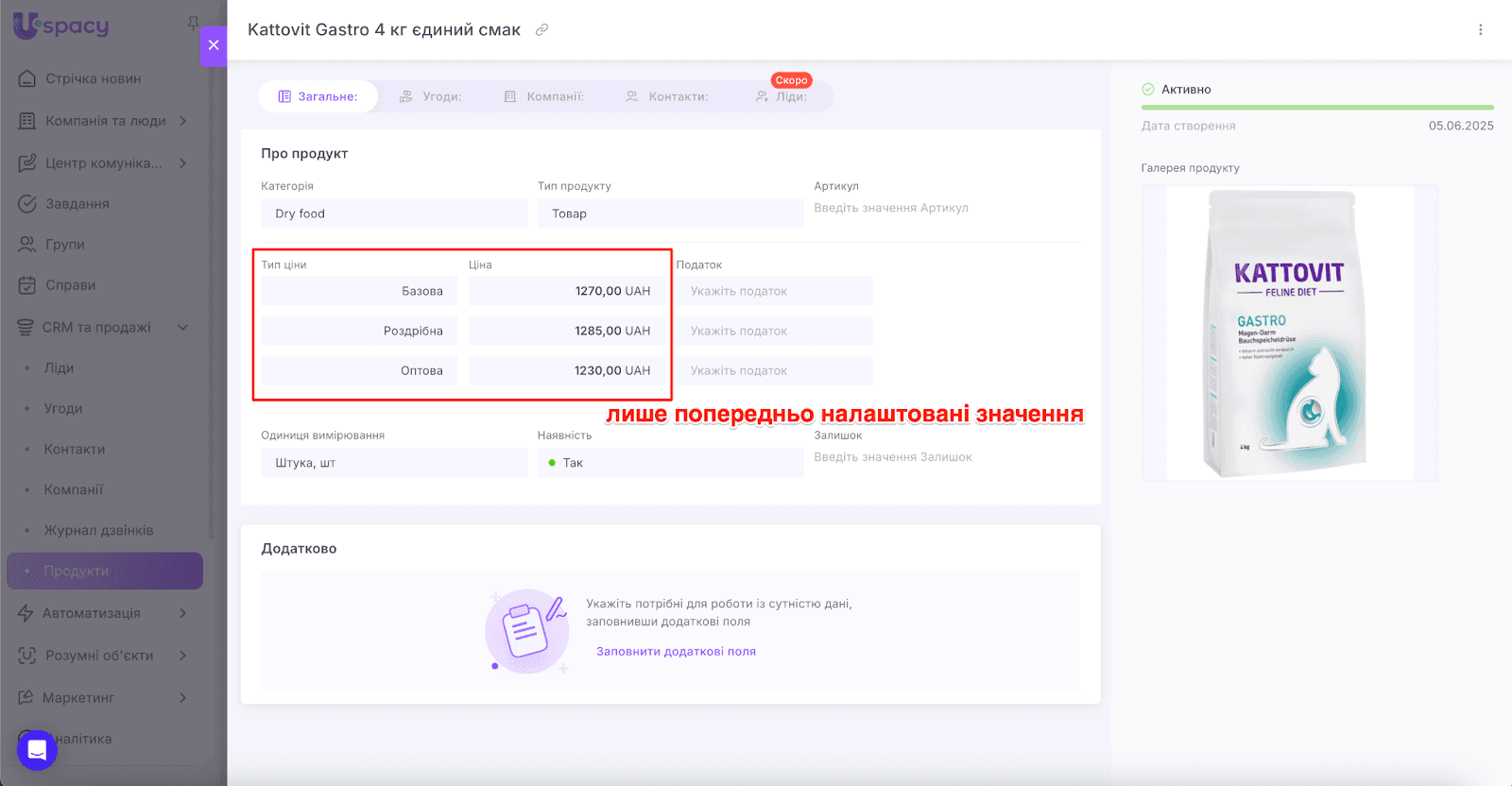
Task: Open Компанії in the sidebar
Action: point(74,489)
